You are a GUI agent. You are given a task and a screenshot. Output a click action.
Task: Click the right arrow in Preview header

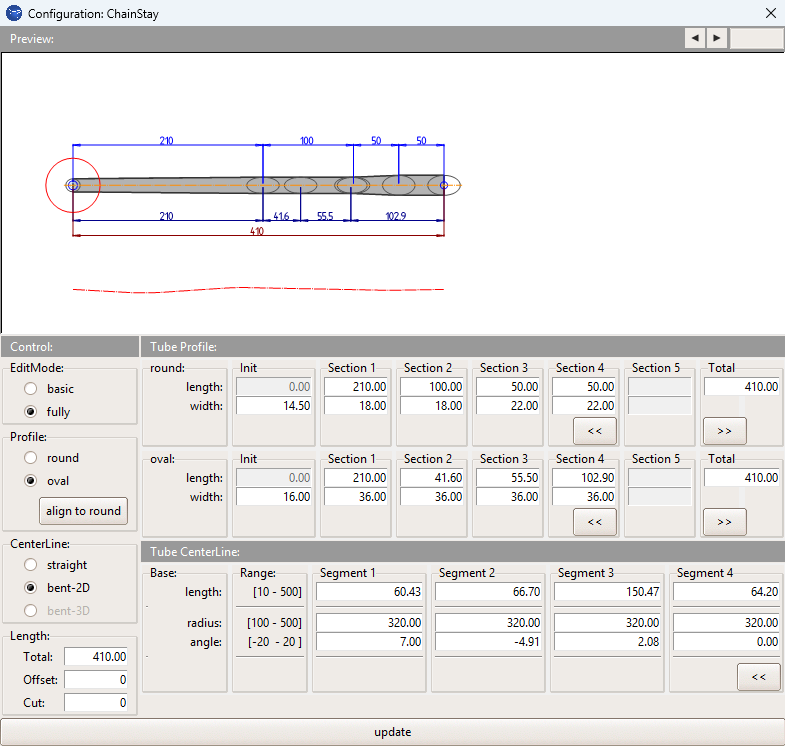tap(717, 38)
